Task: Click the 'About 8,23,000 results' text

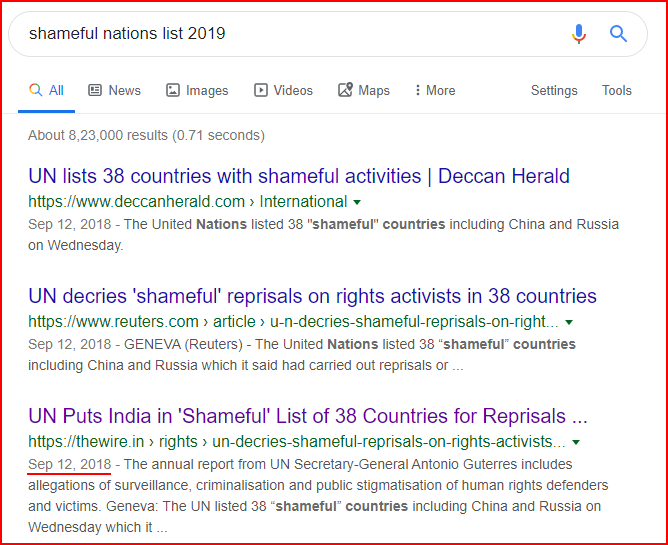Action: [146, 136]
